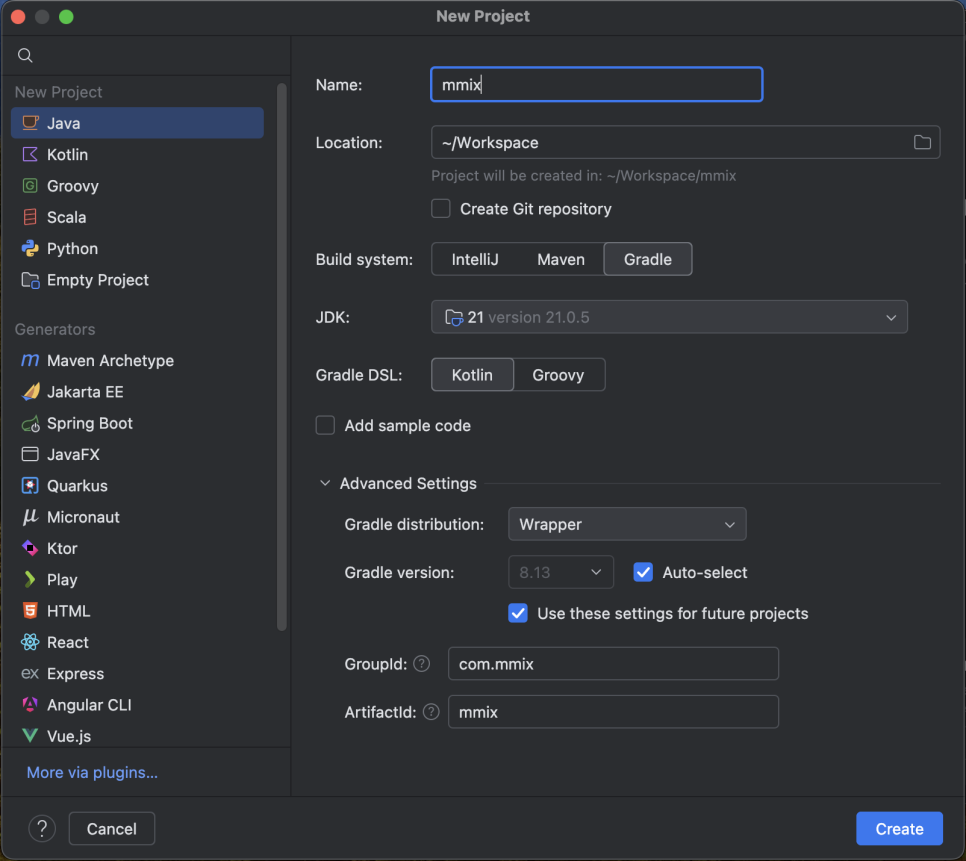Click the Cancel button
The height and width of the screenshot is (861, 966).
point(112,828)
